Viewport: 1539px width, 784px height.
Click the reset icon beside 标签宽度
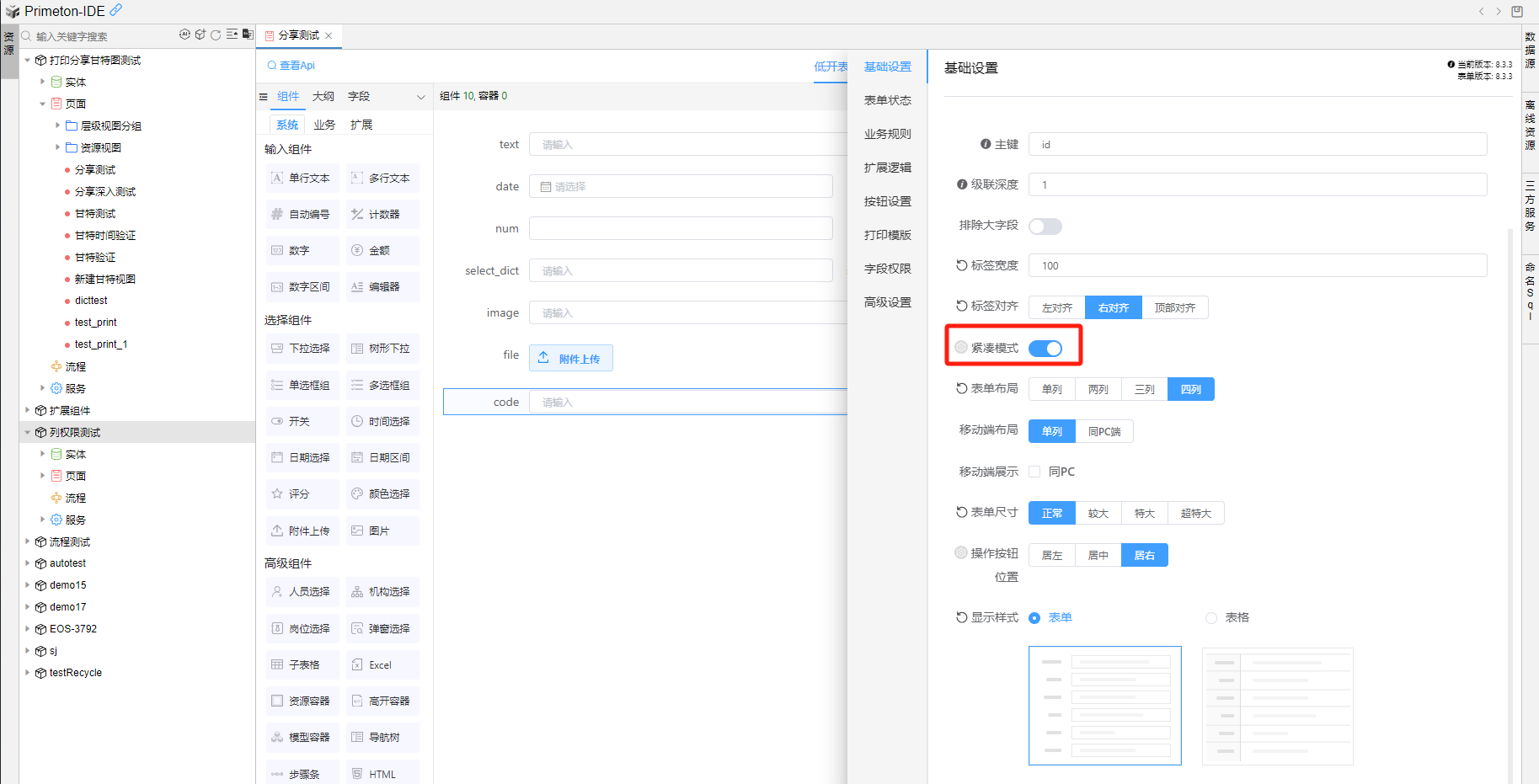pos(961,265)
